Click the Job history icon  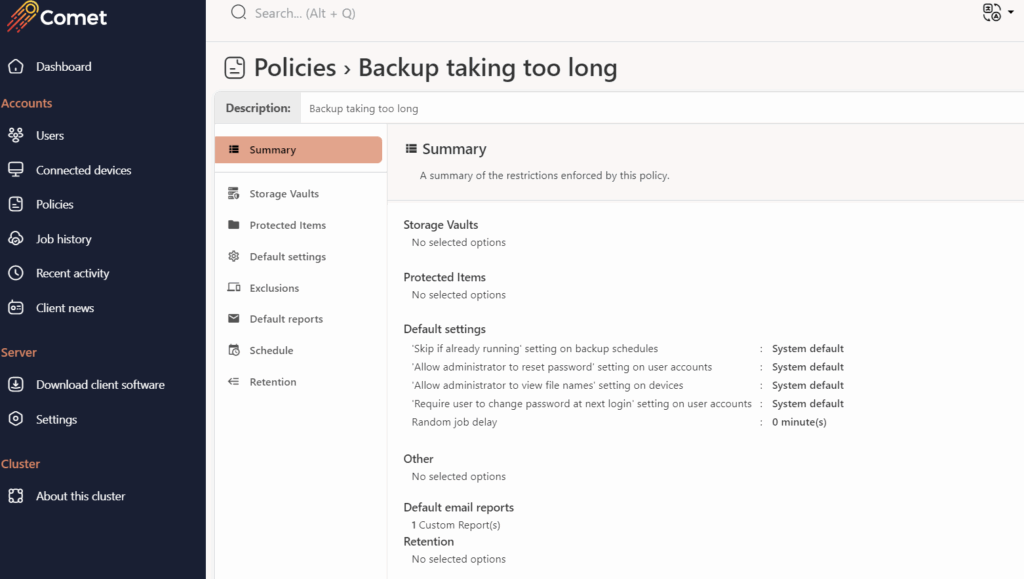pos(15,239)
